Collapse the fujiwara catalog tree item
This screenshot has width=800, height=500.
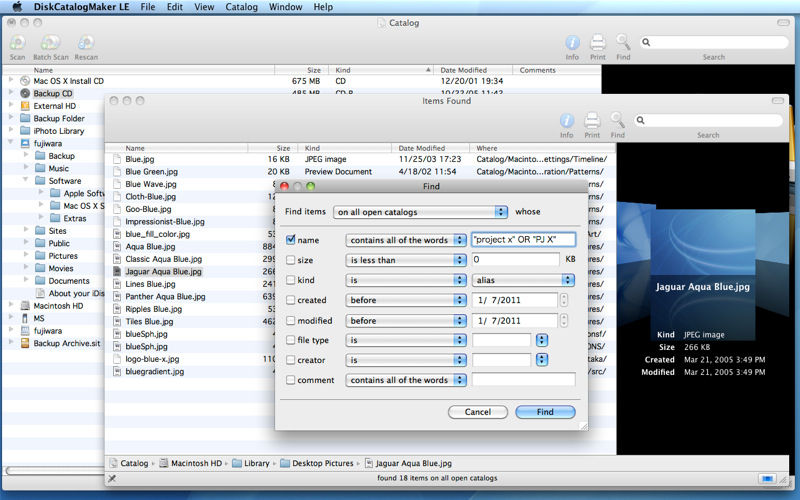tap(11, 142)
